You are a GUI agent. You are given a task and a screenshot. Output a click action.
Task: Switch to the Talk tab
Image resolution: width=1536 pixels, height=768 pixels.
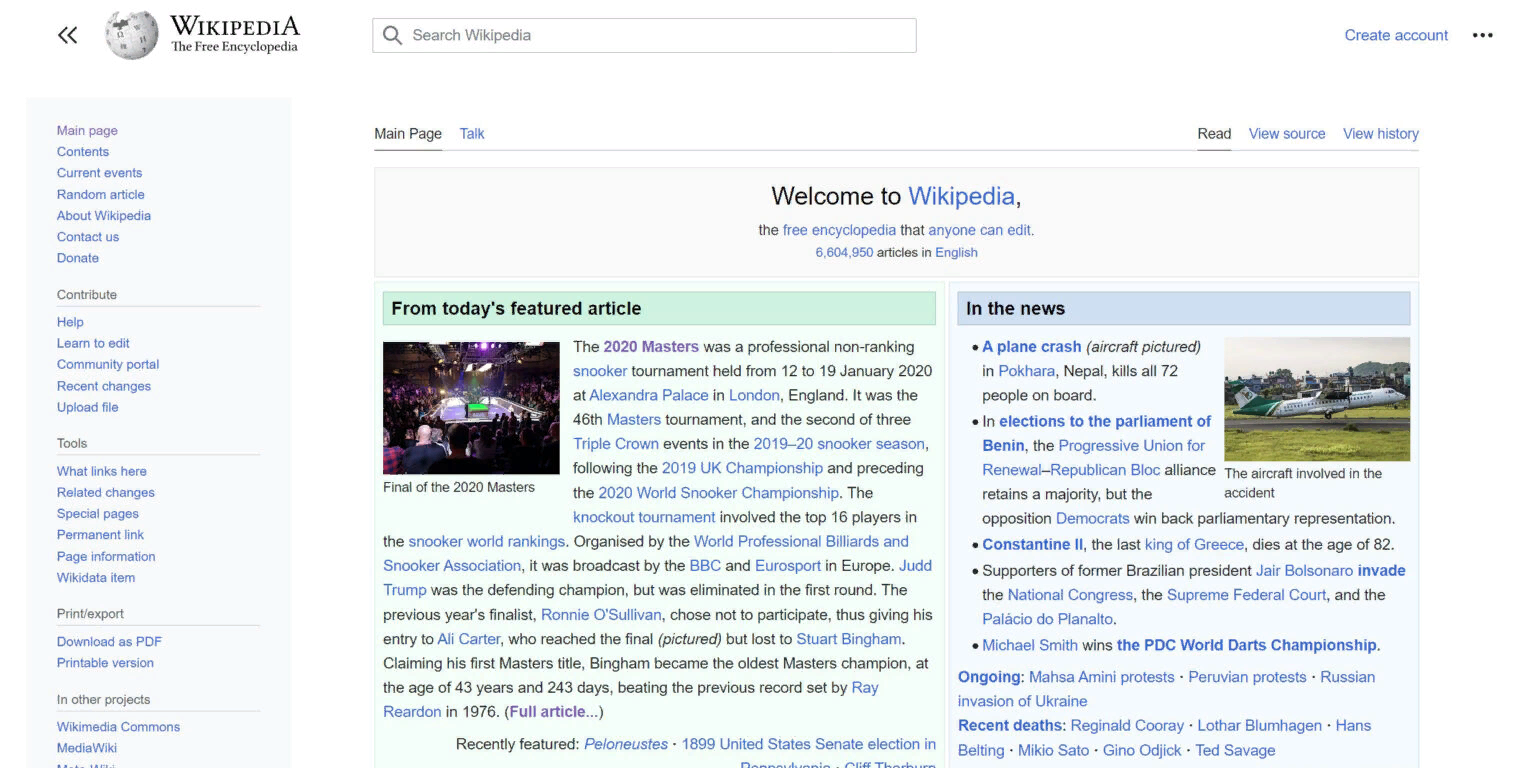pos(472,133)
